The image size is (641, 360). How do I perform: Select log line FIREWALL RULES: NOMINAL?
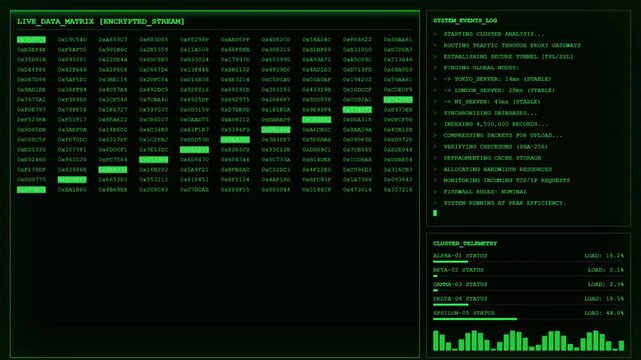click(x=485, y=192)
